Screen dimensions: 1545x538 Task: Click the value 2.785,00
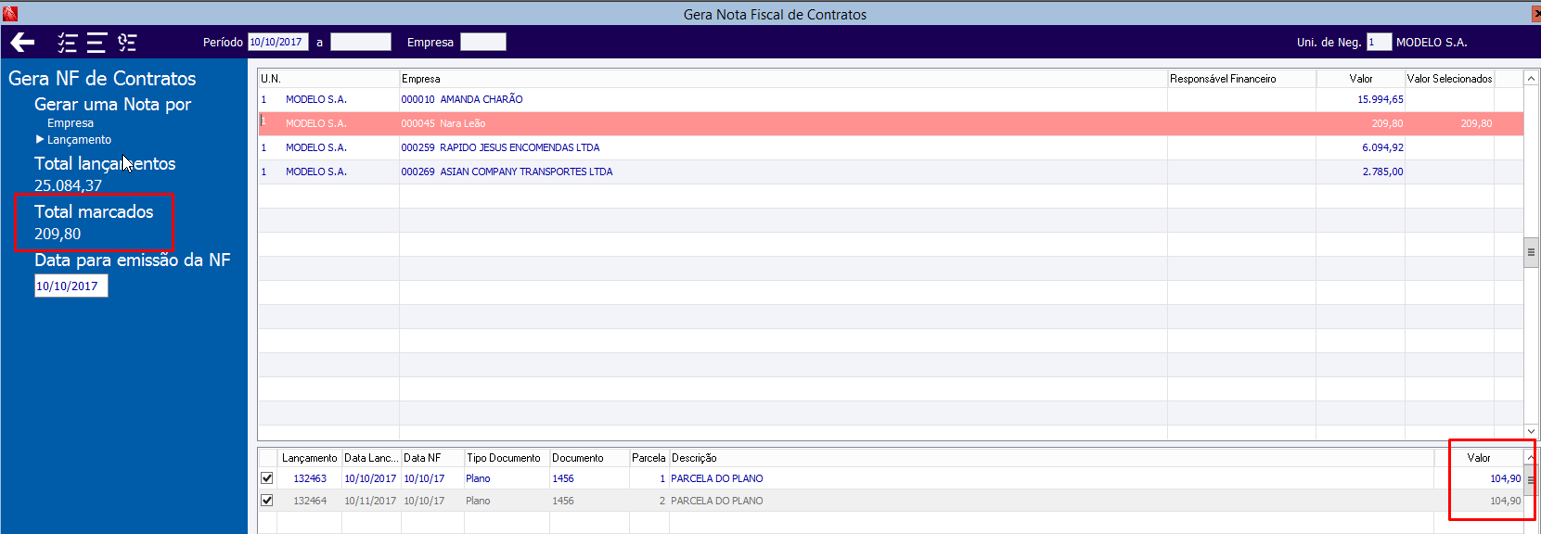click(1383, 171)
